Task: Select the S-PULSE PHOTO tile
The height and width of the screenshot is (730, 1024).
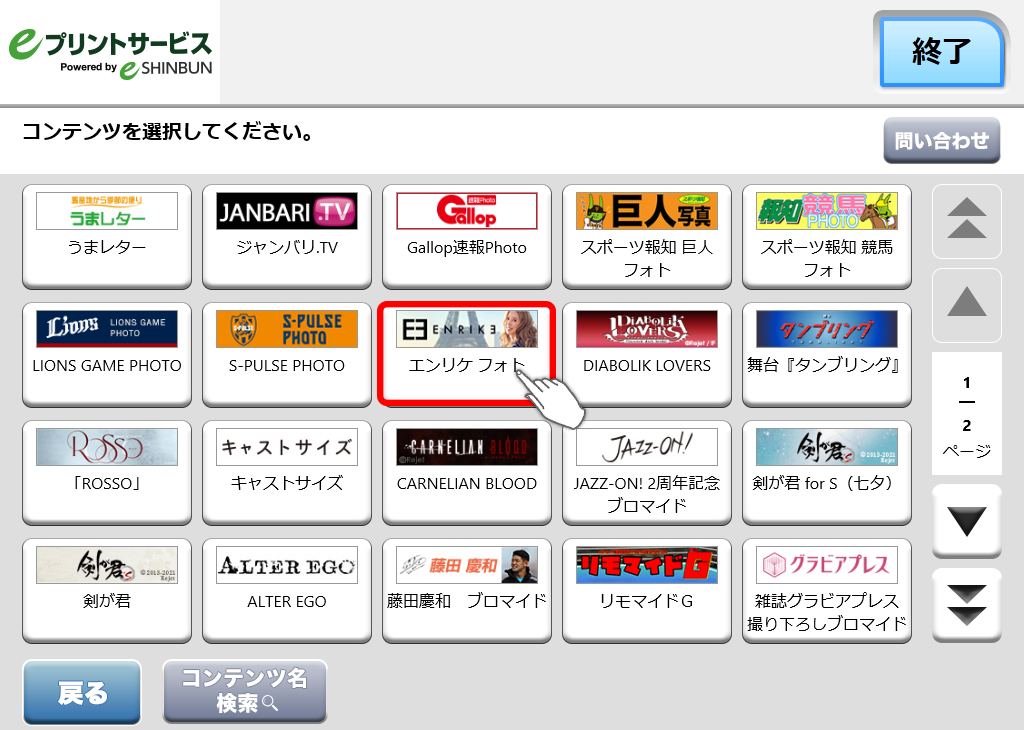Action: 287,355
